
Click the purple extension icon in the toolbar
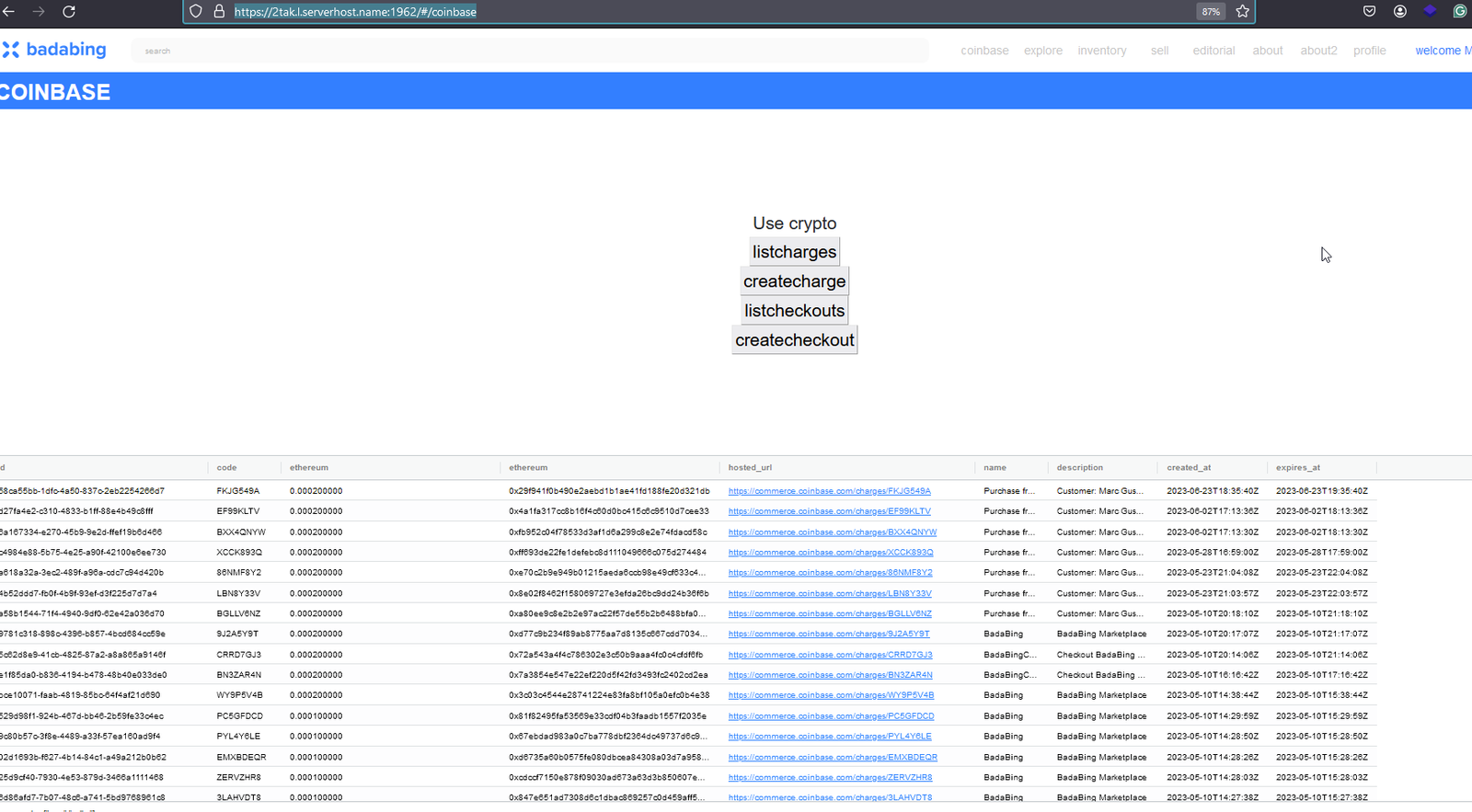1430,12
